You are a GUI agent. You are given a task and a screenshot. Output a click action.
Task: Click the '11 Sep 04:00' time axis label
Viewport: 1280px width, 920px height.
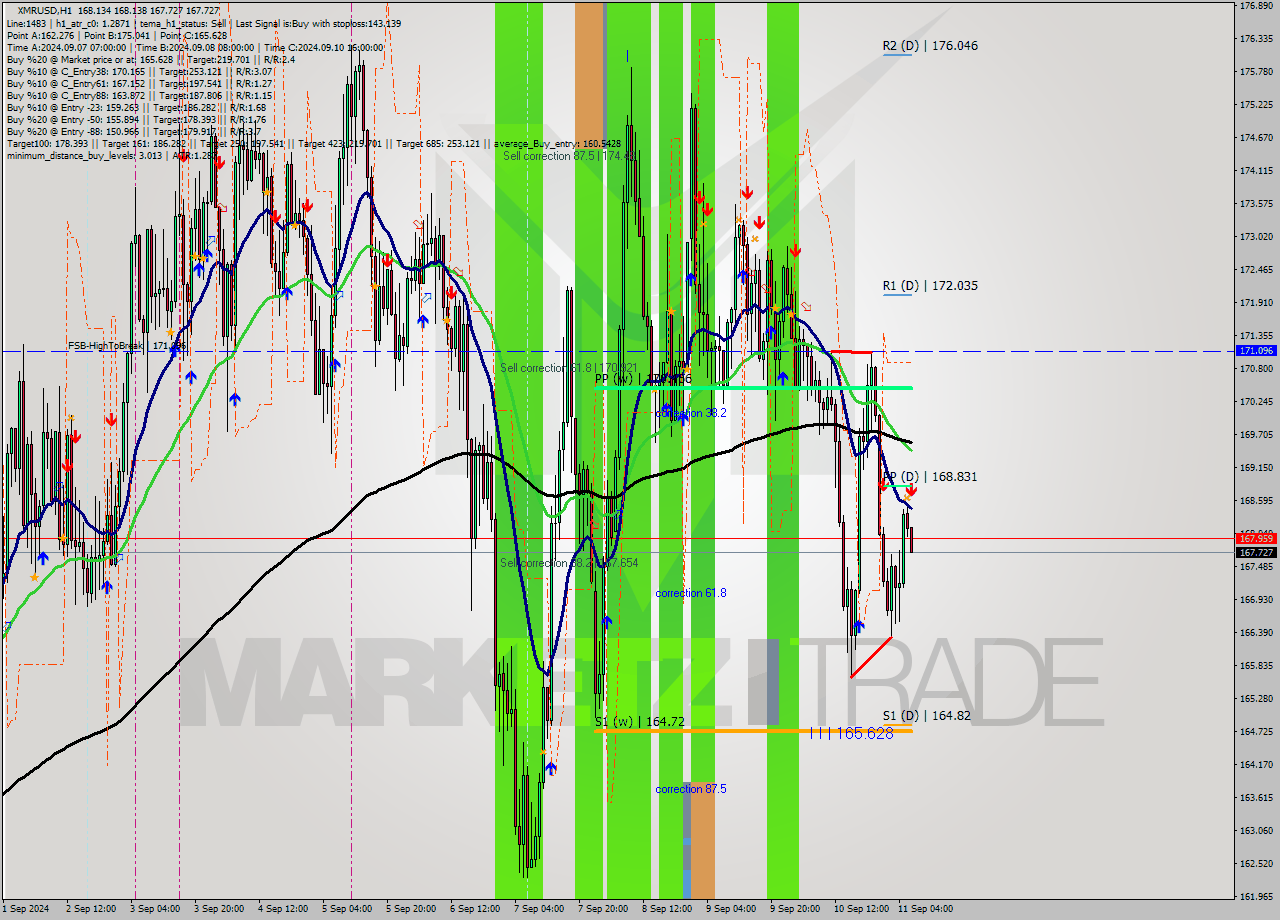pos(926,909)
